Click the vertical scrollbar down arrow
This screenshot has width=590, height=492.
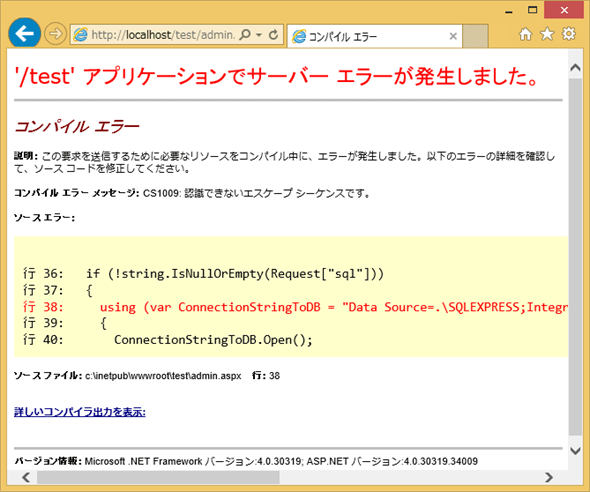click(575, 450)
